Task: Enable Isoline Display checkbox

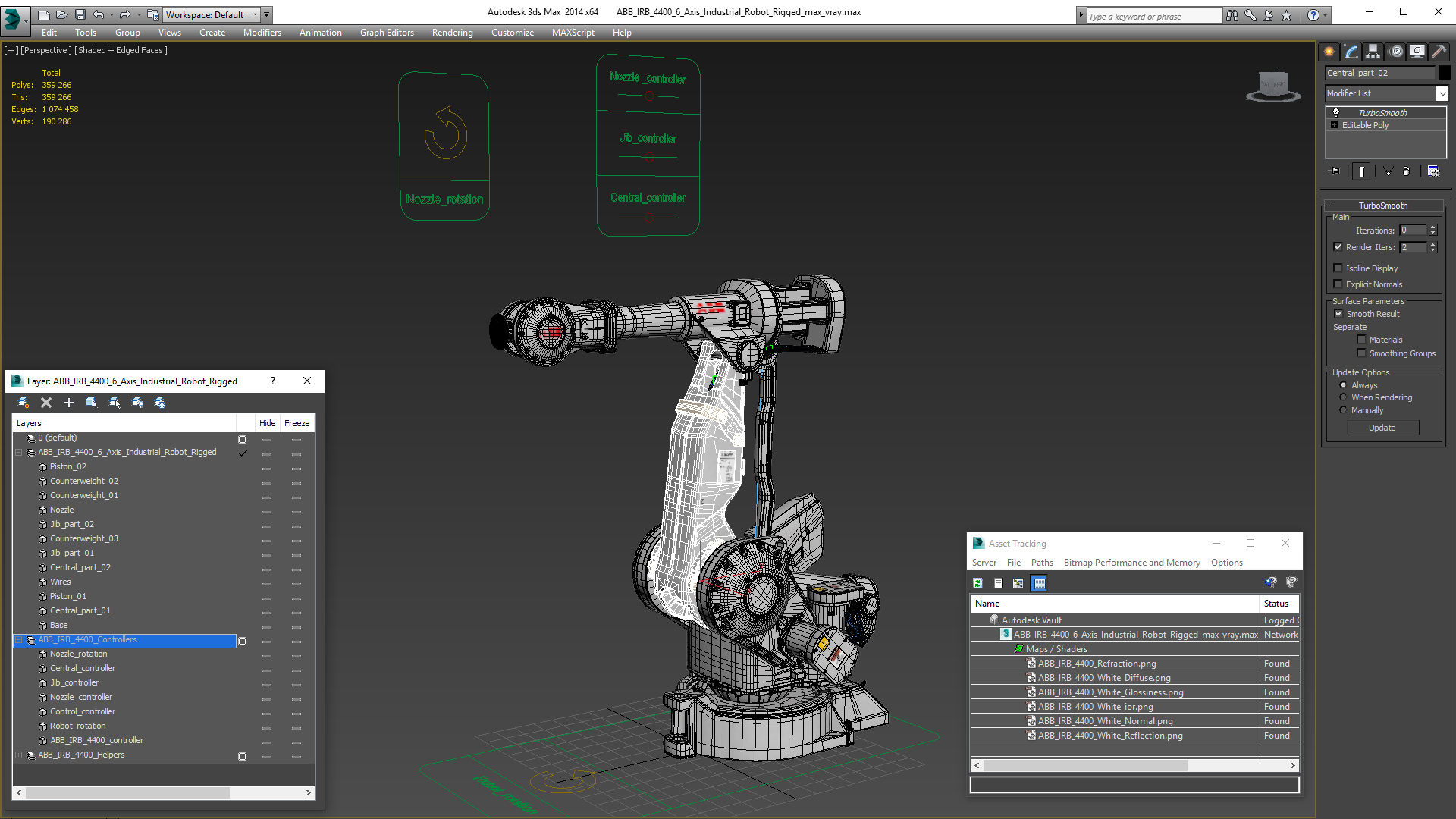Action: 1338,268
